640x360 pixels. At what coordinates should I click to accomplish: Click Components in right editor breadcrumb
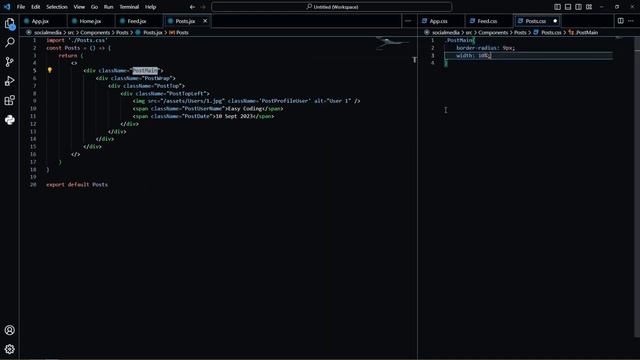[x=493, y=32]
